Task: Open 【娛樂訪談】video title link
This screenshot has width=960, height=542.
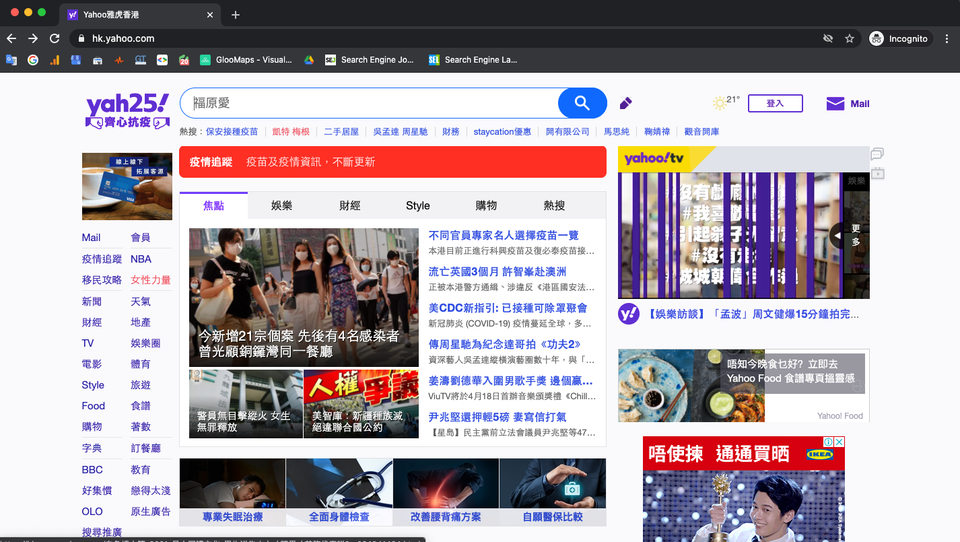Action: click(x=754, y=314)
